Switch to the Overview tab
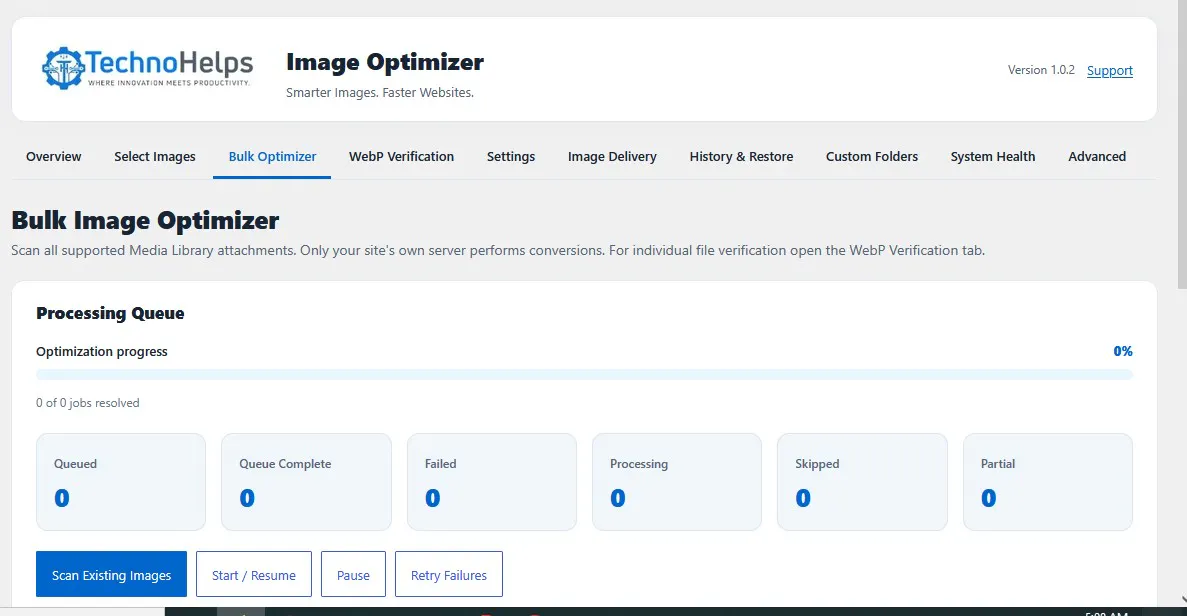 click(54, 157)
